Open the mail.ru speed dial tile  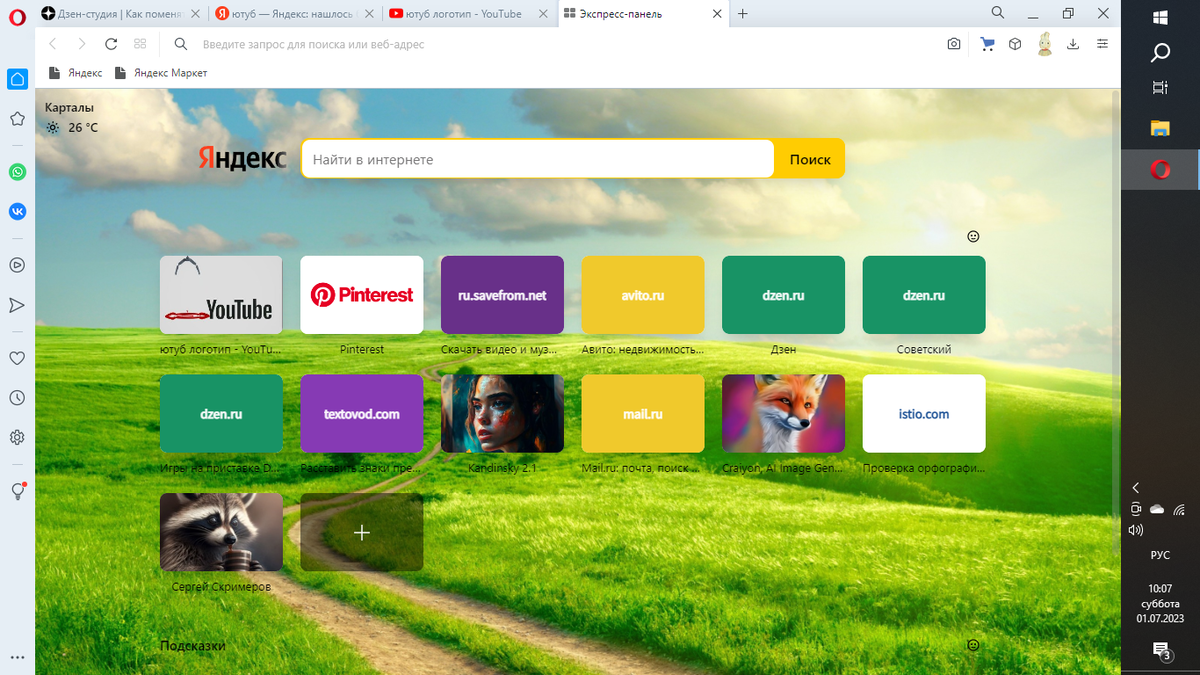pyautogui.click(x=643, y=414)
